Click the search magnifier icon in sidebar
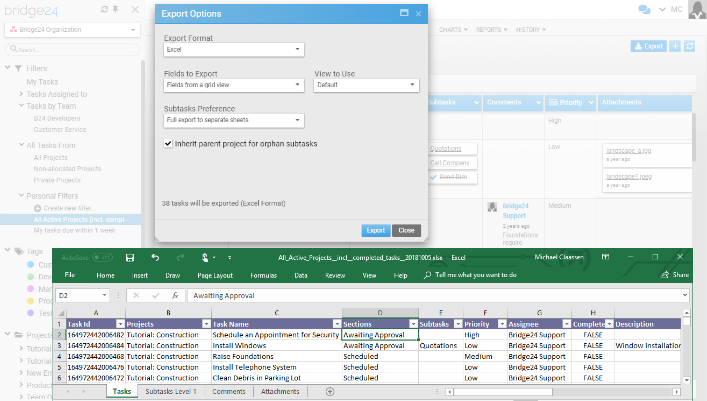This screenshot has width=707, height=401. [14, 49]
